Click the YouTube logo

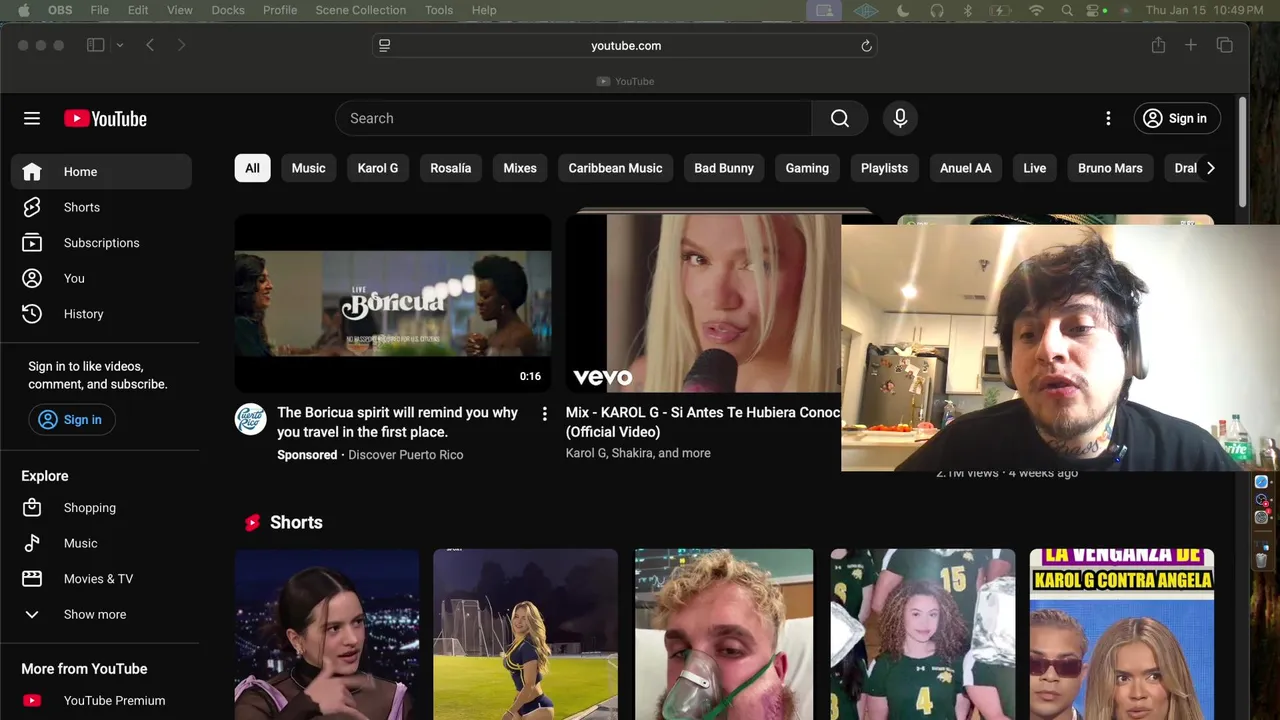tap(105, 118)
